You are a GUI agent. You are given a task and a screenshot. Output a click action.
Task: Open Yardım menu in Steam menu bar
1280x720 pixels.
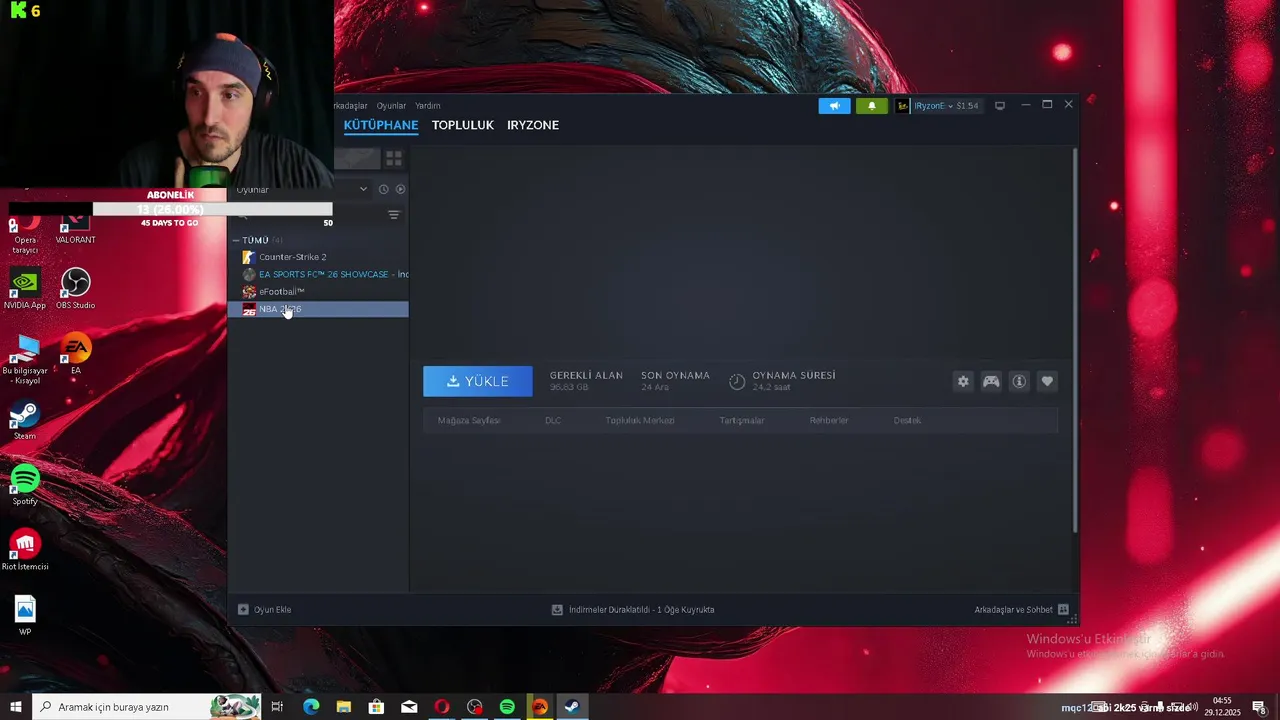(428, 106)
